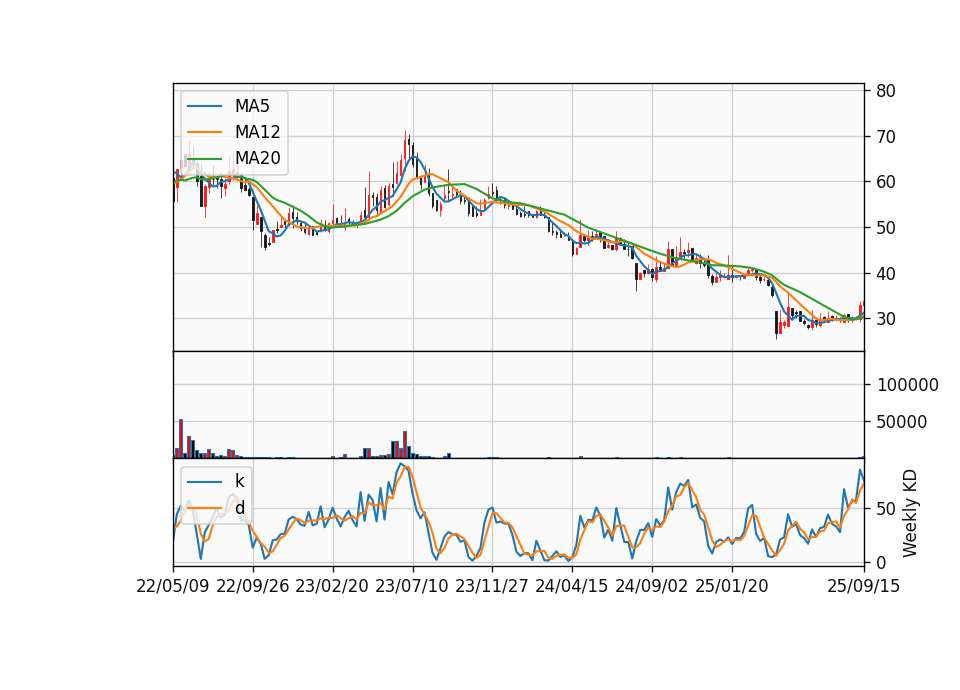Click the green MA20 legend line
The height and width of the screenshot is (690, 960).
(x=204, y=158)
